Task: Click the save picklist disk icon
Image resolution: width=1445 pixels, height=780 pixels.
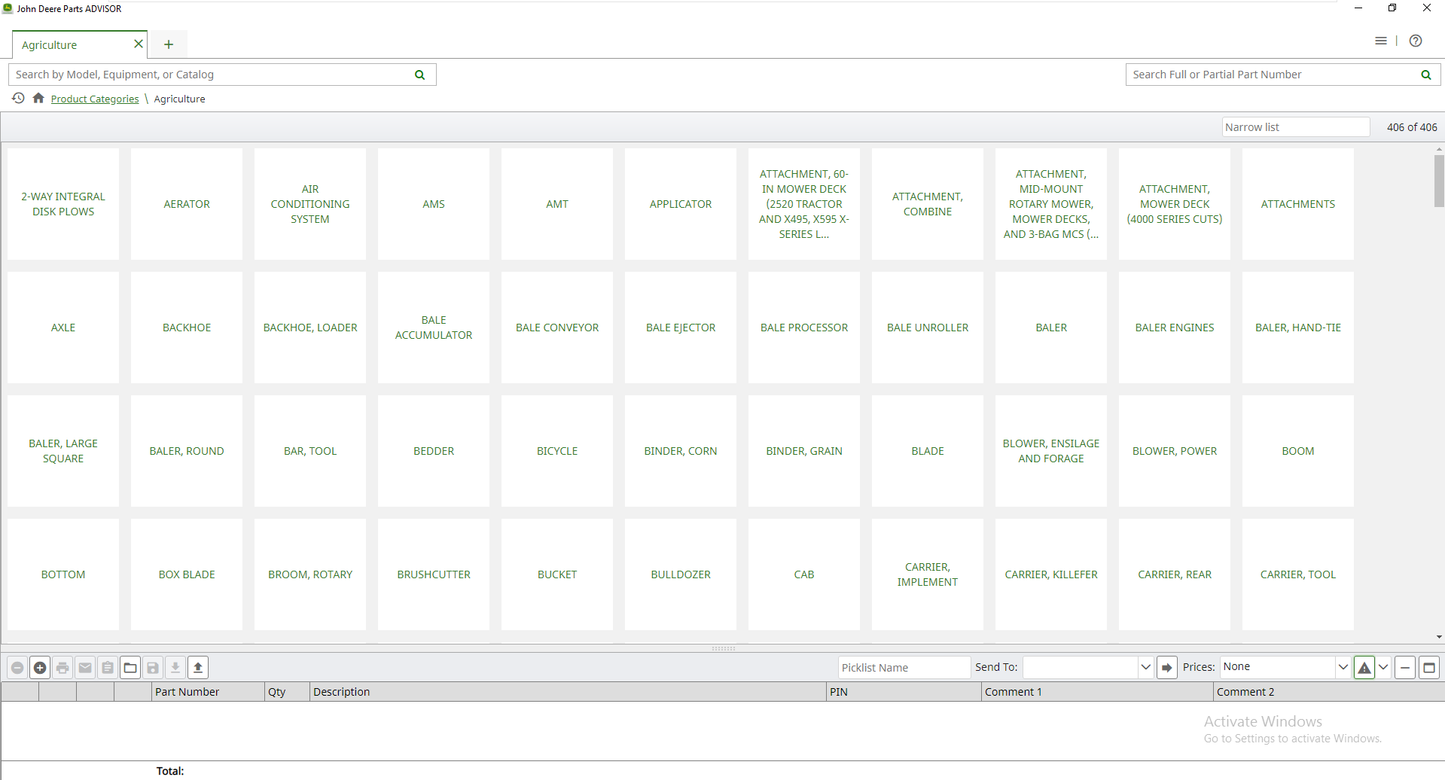Action: click(x=153, y=668)
